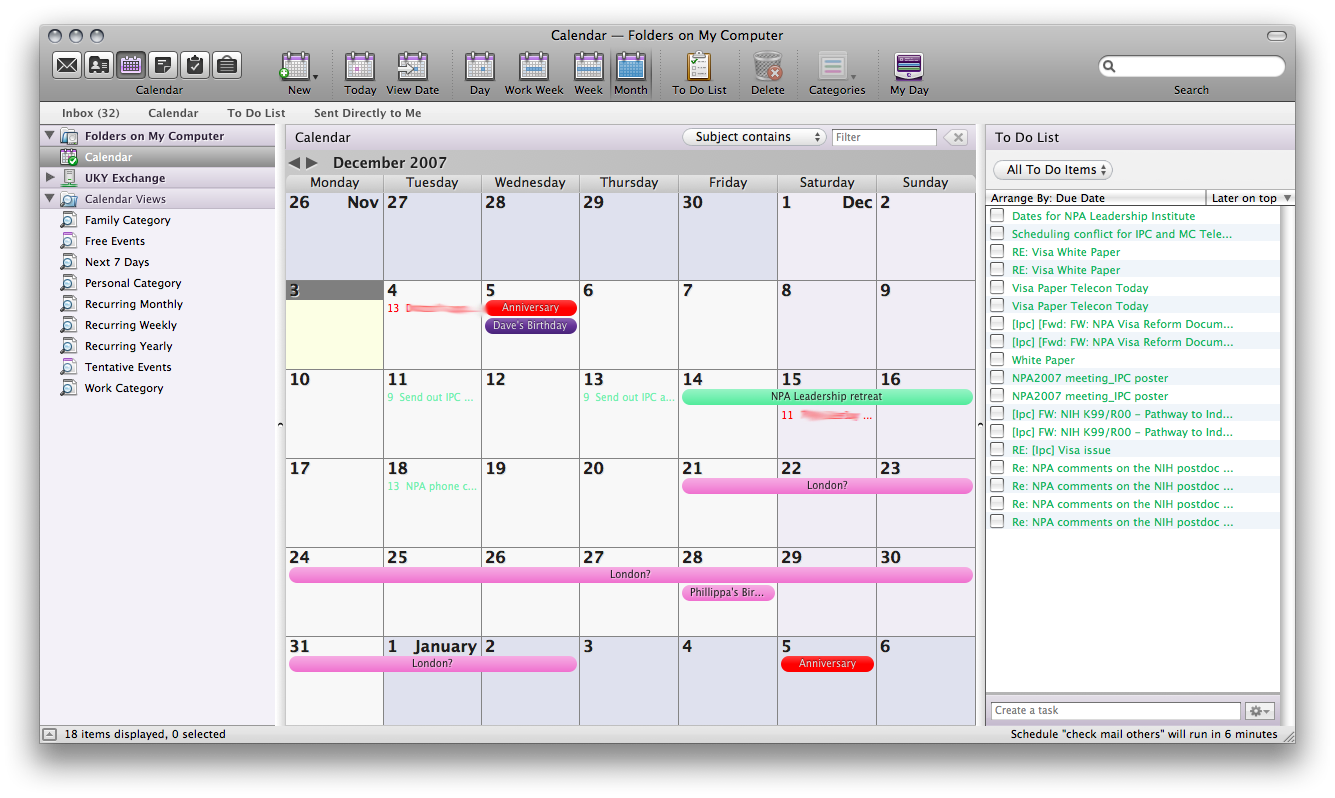This screenshot has width=1335, height=798.
Task: Check off 'Scheduling conflict for IPC' task
Action: click(x=997, y=233)
